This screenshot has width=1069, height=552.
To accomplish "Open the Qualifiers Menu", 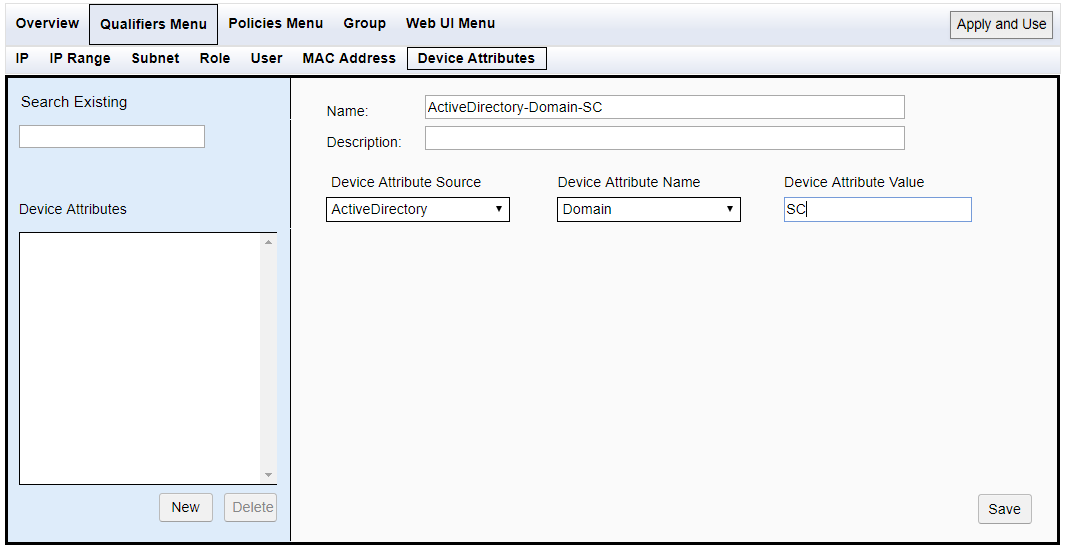I will 153,24.
